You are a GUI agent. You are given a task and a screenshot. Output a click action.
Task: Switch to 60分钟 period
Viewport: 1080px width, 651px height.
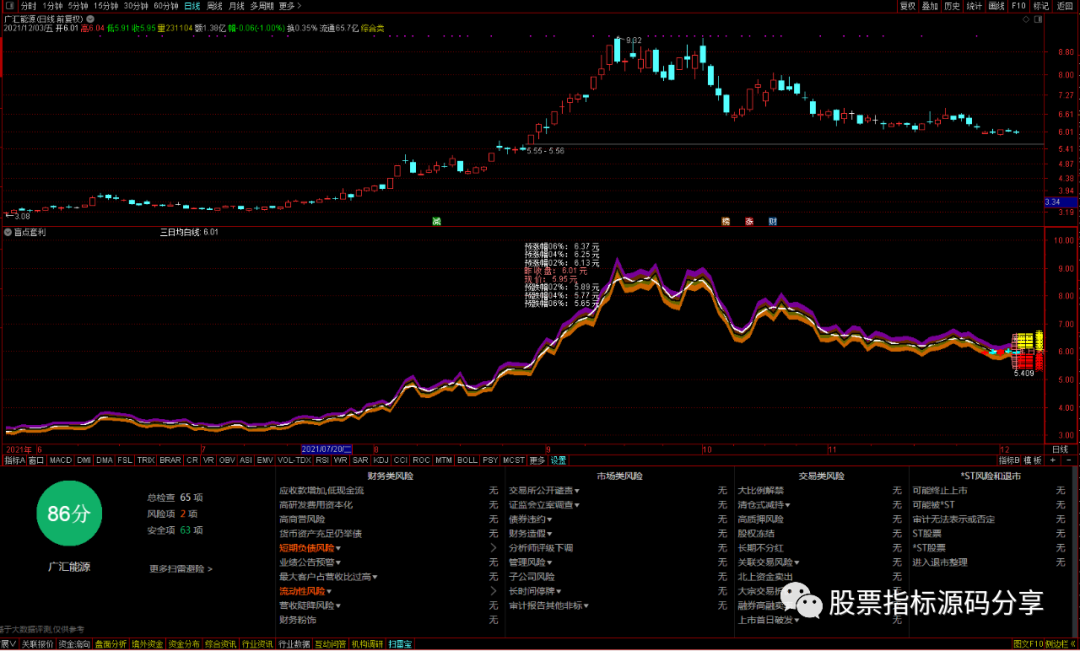[x=166, y=6]
